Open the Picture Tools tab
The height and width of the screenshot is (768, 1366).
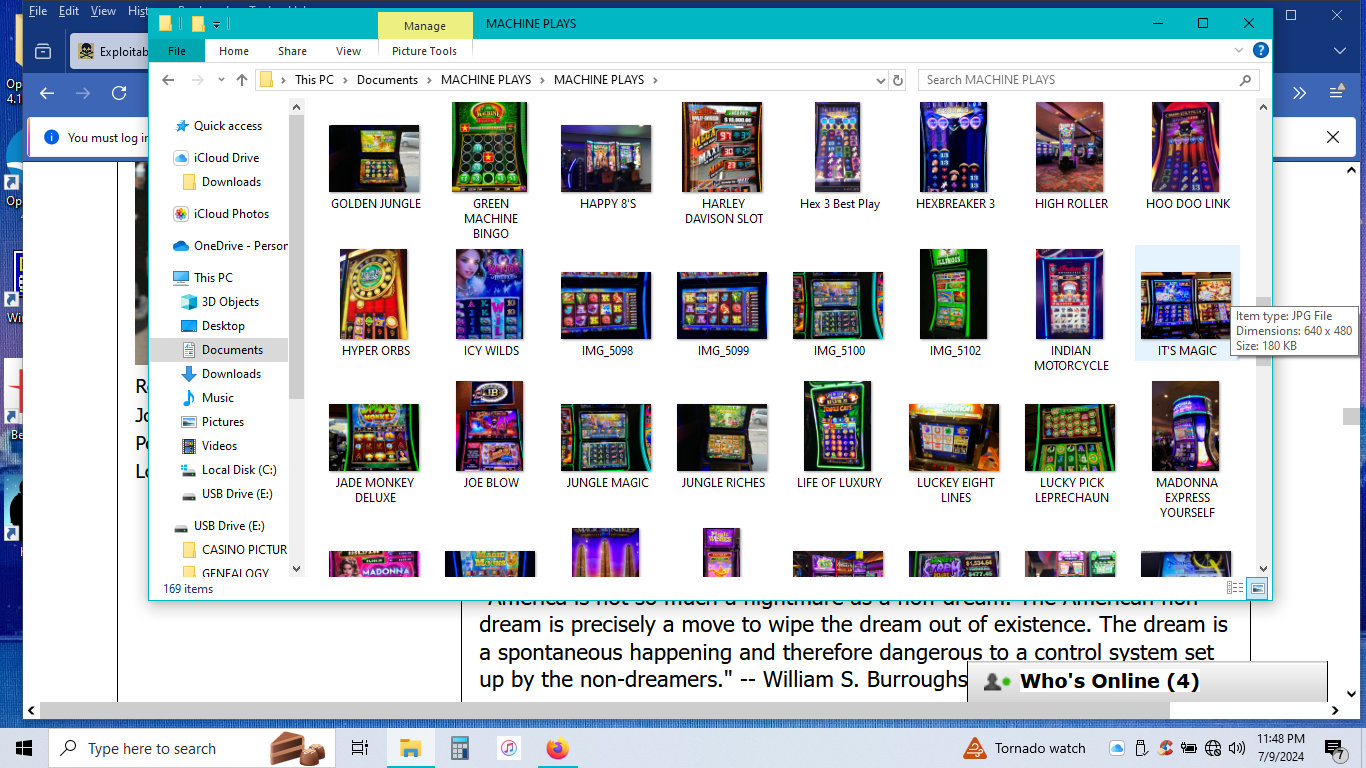pyautogui.click(x=424, y=51)
